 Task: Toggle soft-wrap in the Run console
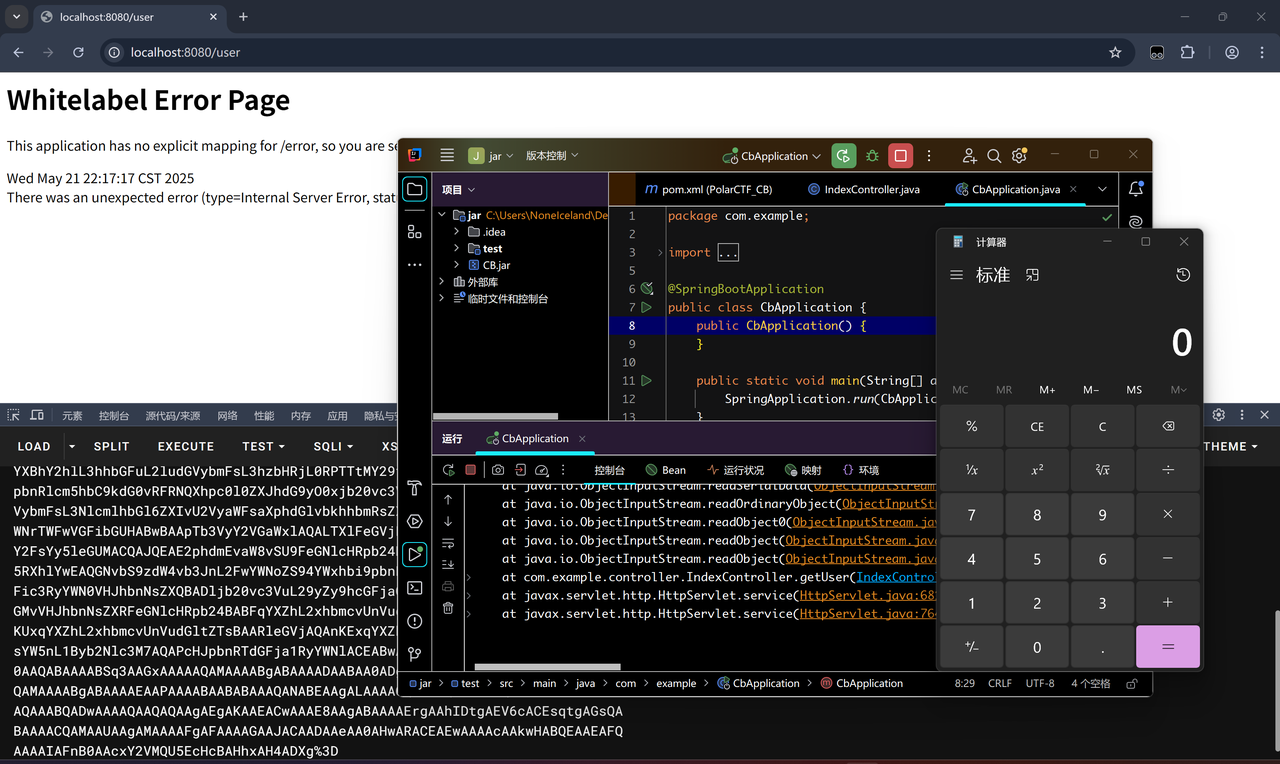pyautogui.click(x=448, y=543)
